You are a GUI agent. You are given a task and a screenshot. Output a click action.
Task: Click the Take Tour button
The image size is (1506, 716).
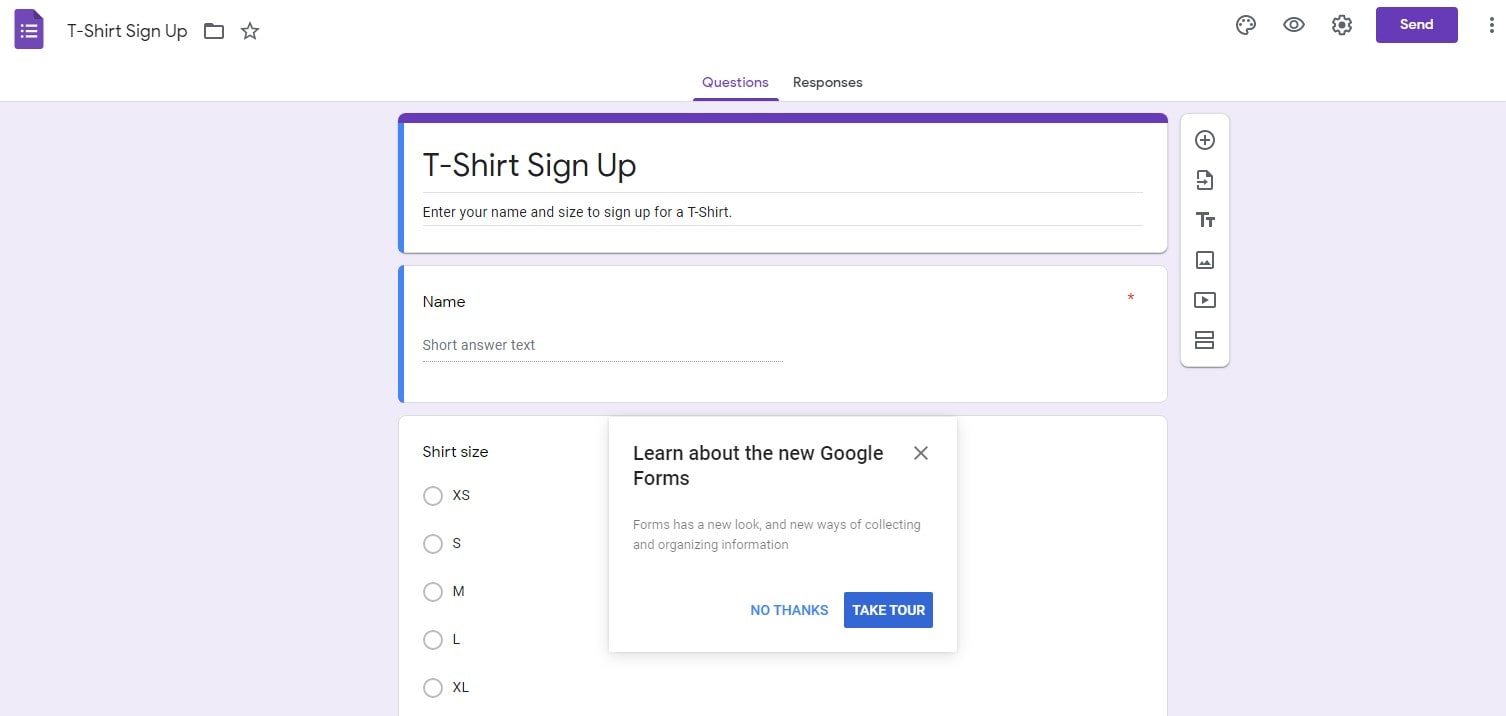click(x=888, y=610)
